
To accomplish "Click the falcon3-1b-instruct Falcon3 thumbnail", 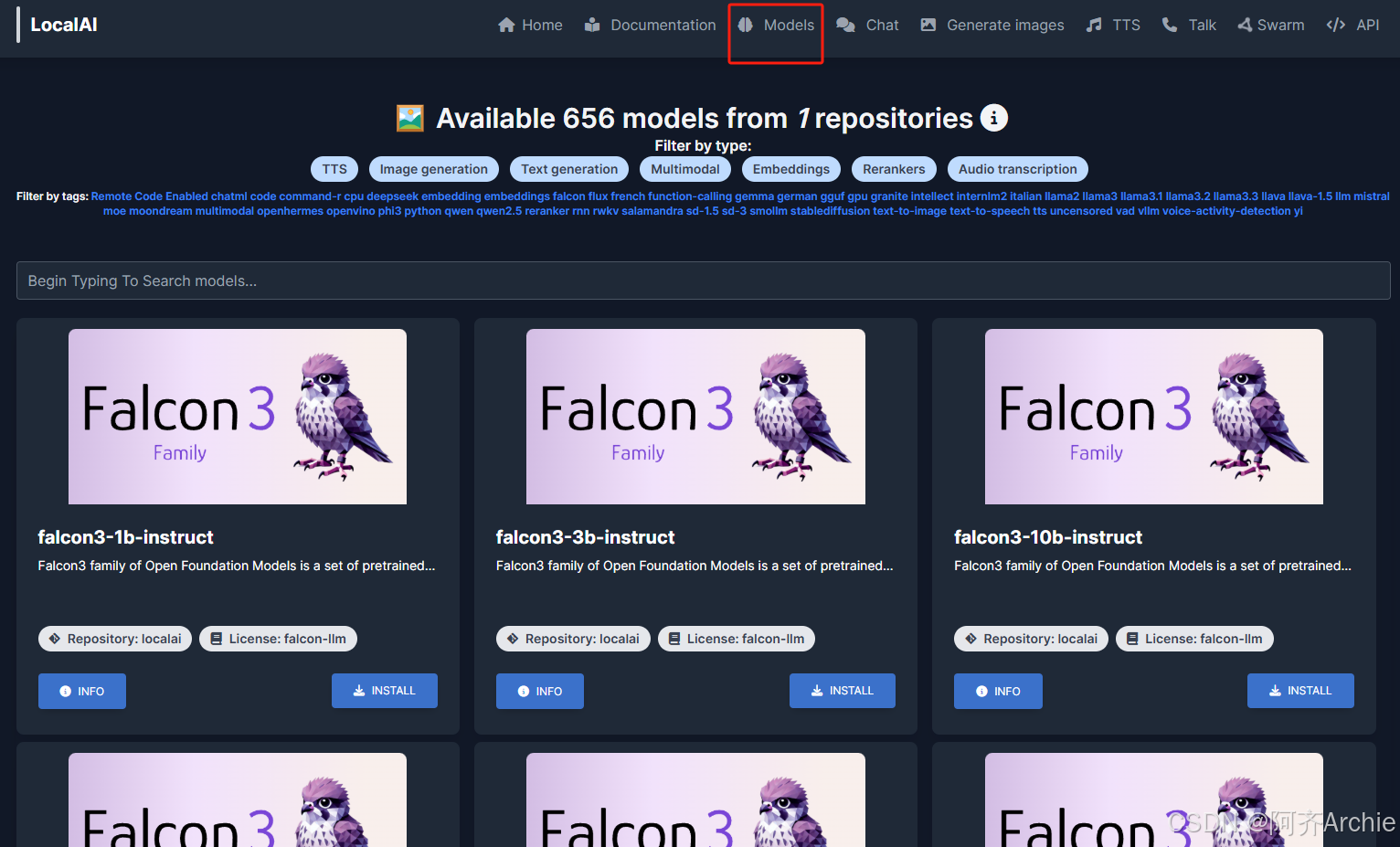I will (238, 417).
